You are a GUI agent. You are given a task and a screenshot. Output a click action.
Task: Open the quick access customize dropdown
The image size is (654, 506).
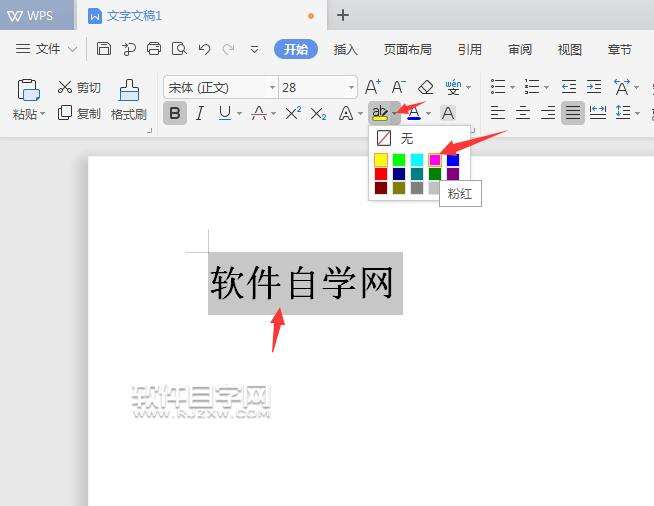point(254,50)
